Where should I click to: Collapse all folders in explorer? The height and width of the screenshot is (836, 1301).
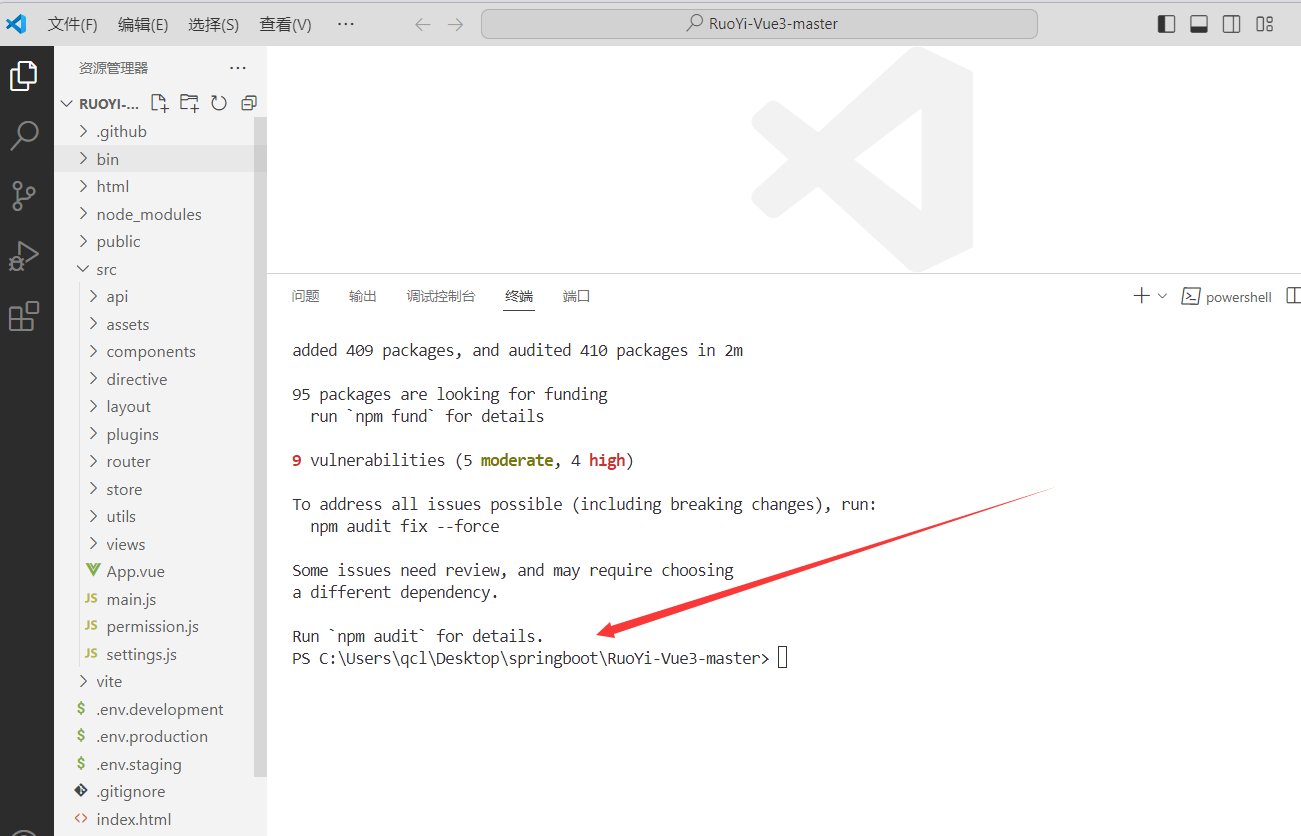click(249, 102)
